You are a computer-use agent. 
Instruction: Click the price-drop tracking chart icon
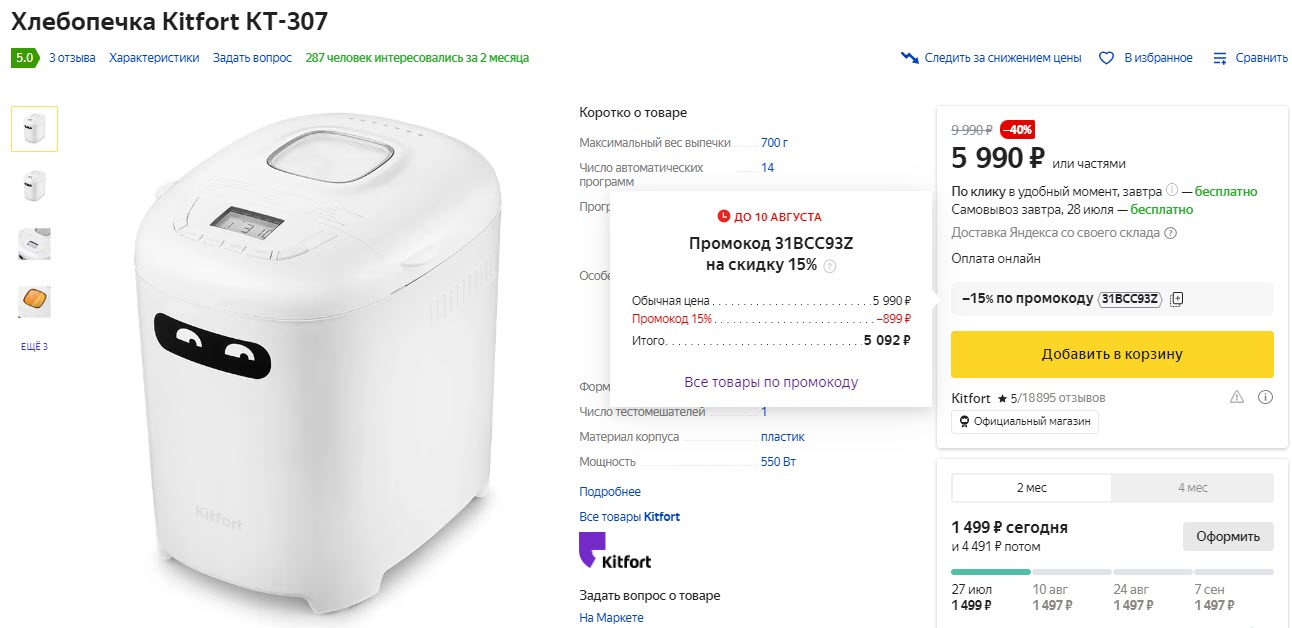[x=909, y=58]
